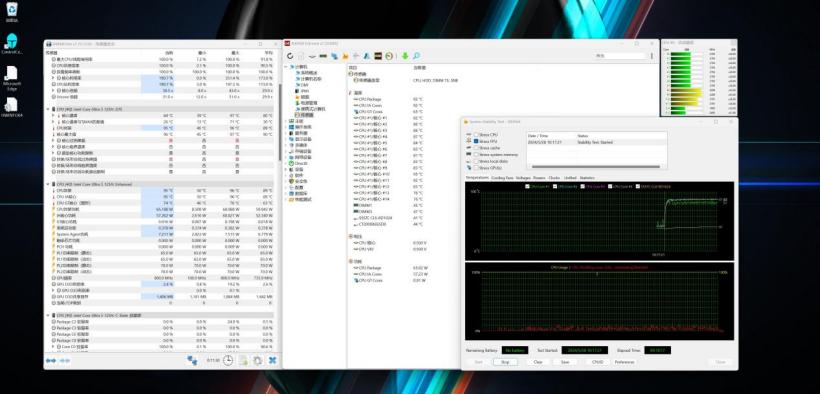
Task: Click the memory module icon in AIDA64 toolbar
Action: [323, 56]
